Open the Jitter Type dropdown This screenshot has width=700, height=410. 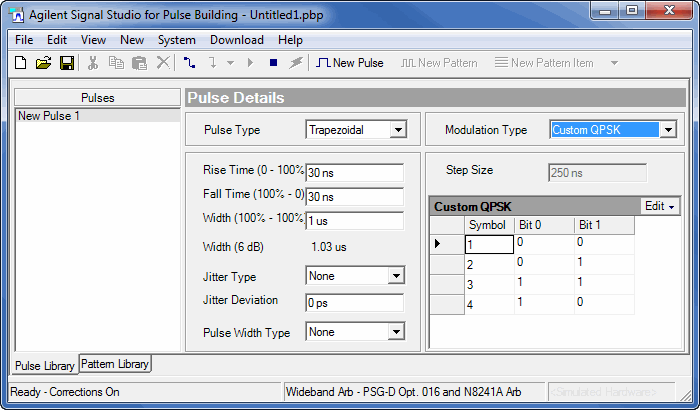(395, 276)
